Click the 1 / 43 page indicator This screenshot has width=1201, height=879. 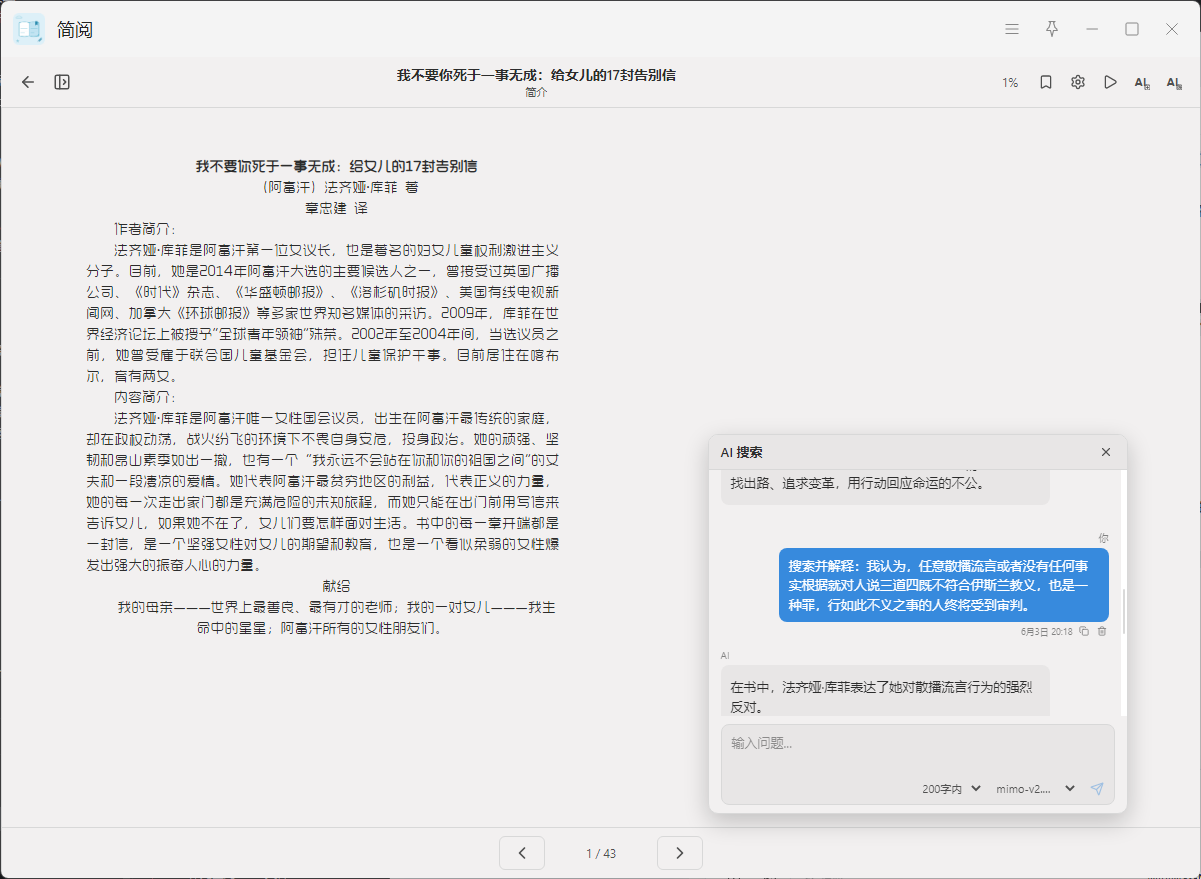(601, 854)
